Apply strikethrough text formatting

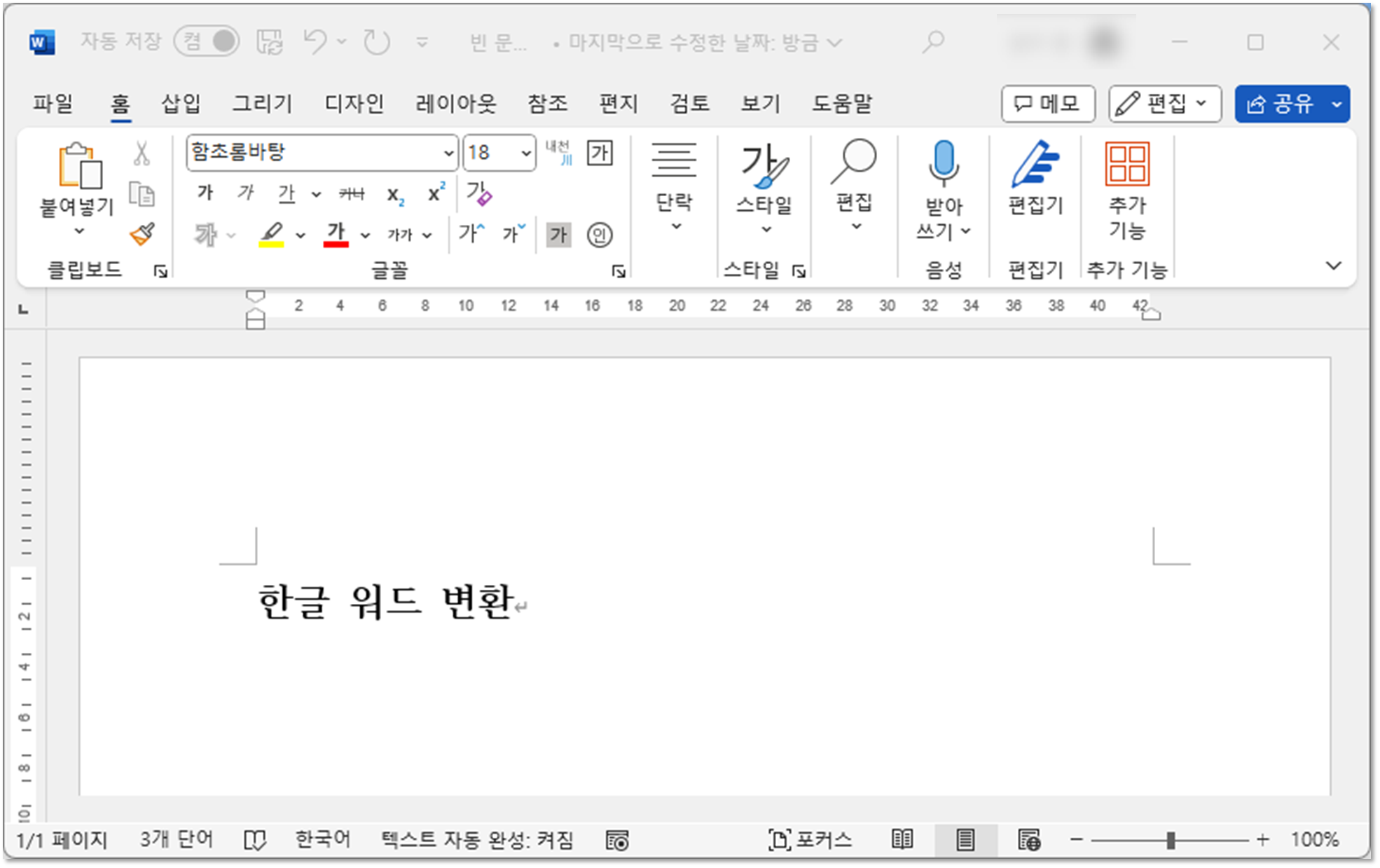352,194
